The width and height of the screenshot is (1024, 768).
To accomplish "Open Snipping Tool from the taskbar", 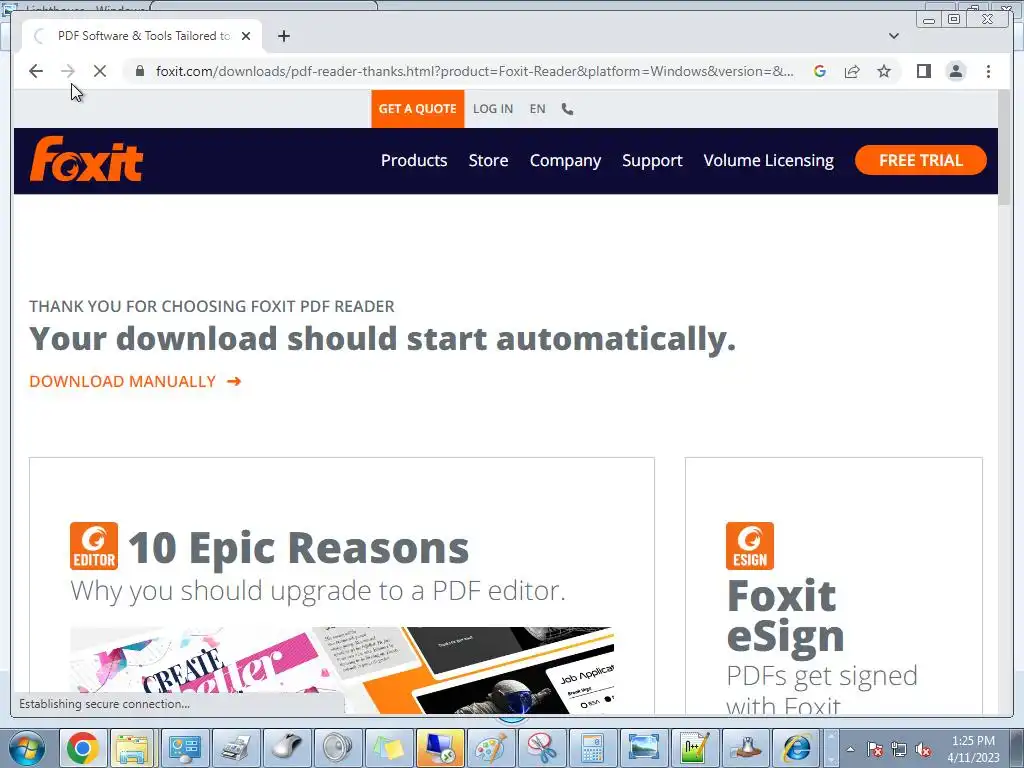I will 541,748.
